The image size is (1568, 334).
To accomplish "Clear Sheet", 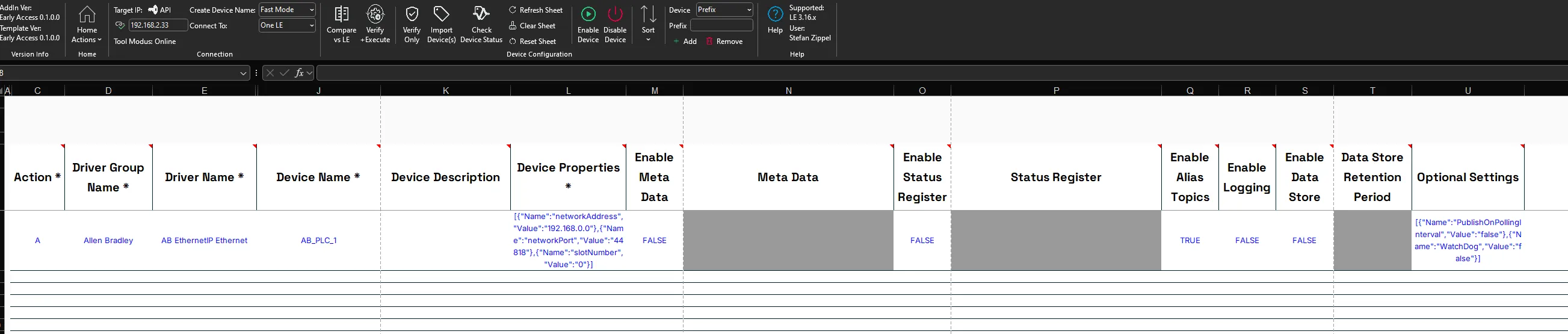I will coord(532,25).
